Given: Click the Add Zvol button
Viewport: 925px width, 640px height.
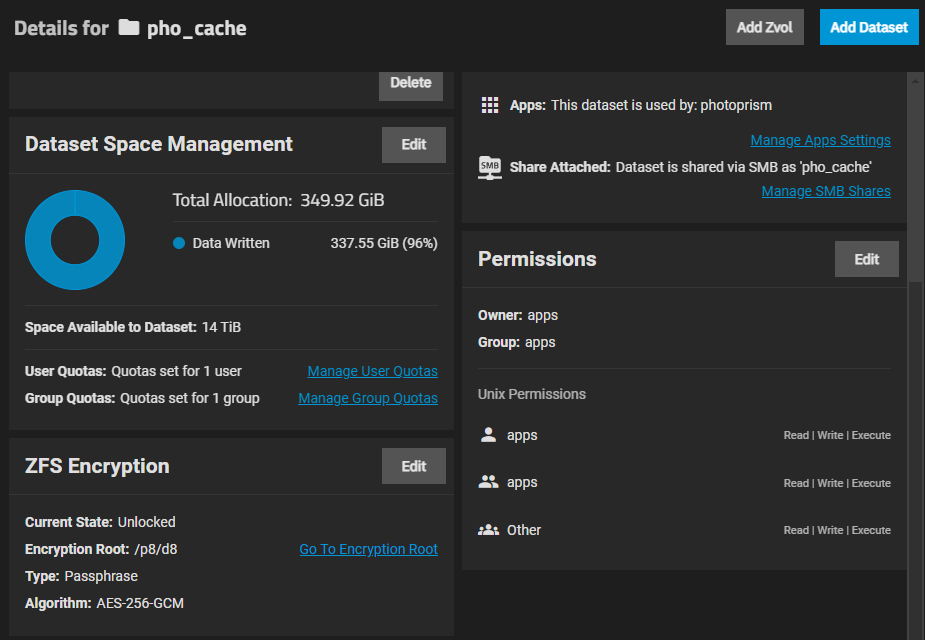Looking at the screenshot, I should tap(765, 27).
